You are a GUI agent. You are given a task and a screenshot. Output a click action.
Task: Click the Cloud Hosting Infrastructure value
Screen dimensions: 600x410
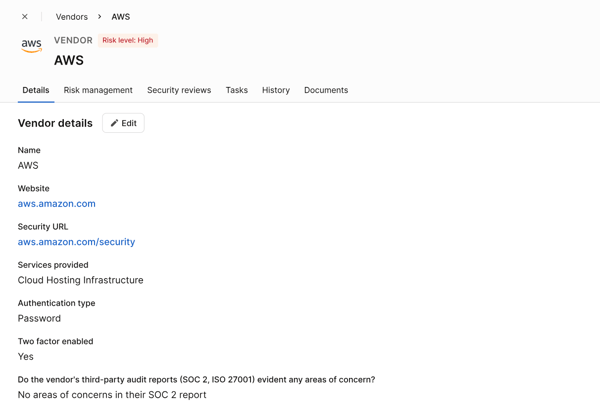click(x=80, y=280)
